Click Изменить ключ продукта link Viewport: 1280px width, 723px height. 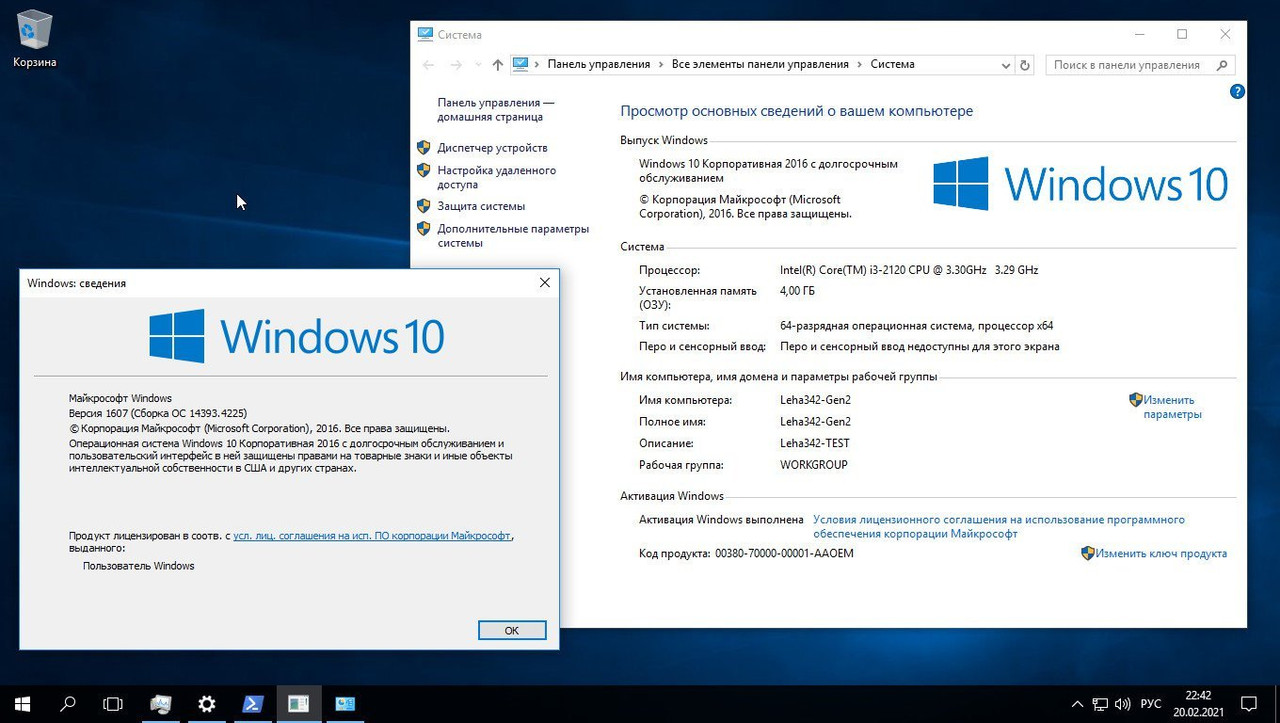click(x=1160, y=553)
